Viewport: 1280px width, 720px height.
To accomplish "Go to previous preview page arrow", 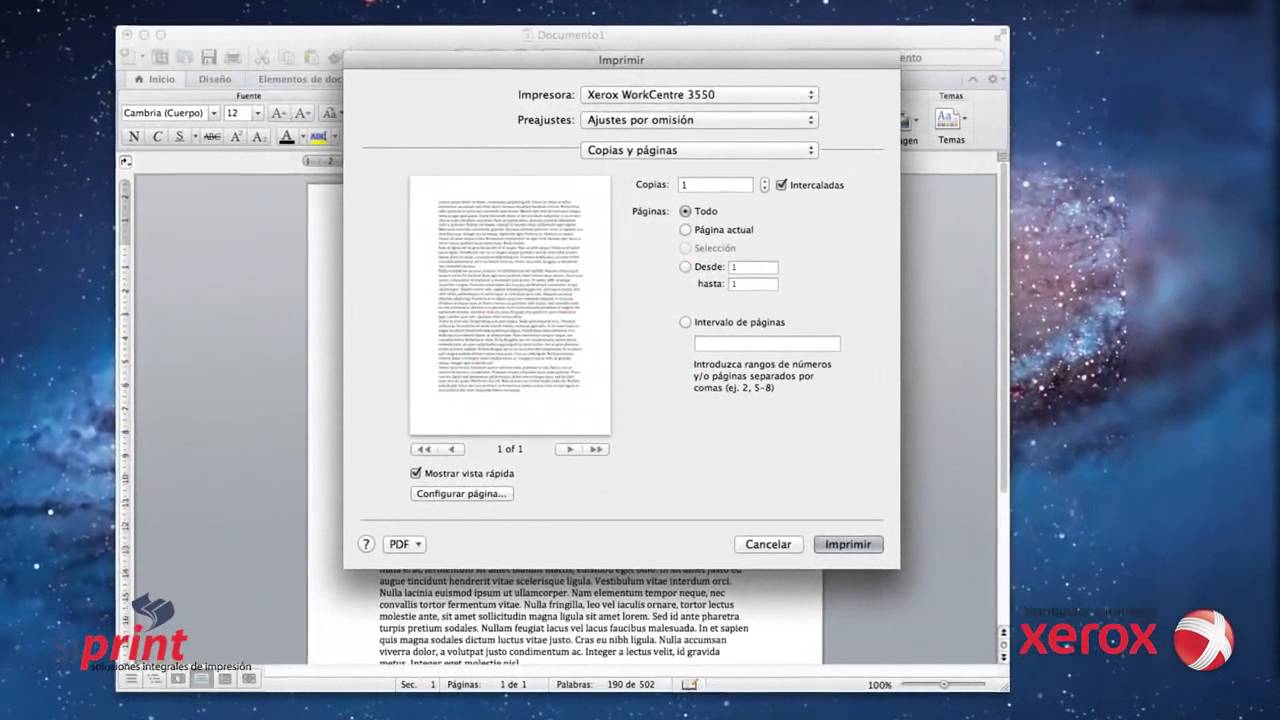I will (452, 449).
